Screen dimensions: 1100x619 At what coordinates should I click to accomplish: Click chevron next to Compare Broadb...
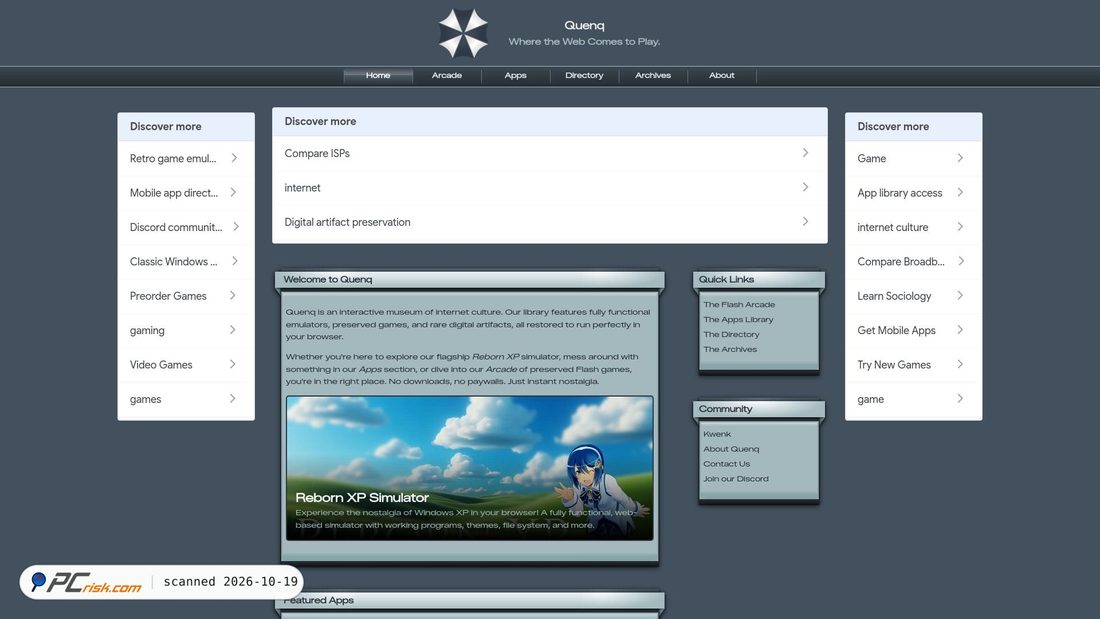[961, 261]
